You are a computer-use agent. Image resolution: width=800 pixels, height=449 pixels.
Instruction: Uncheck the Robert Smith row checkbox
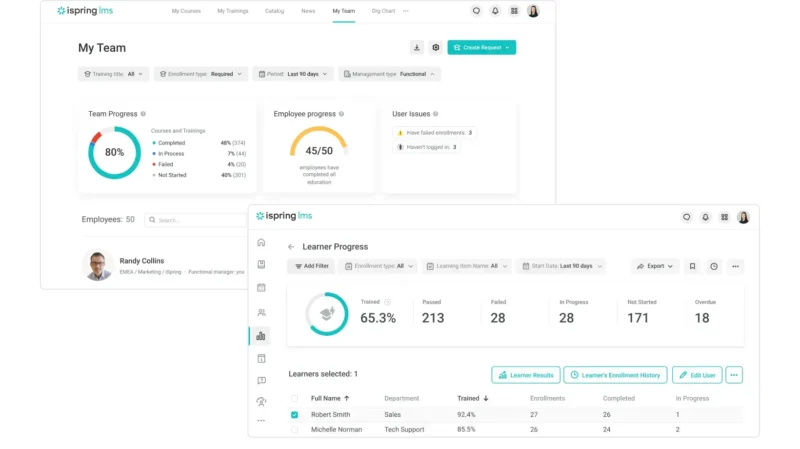pyautogui.click(x=294, y=415)
